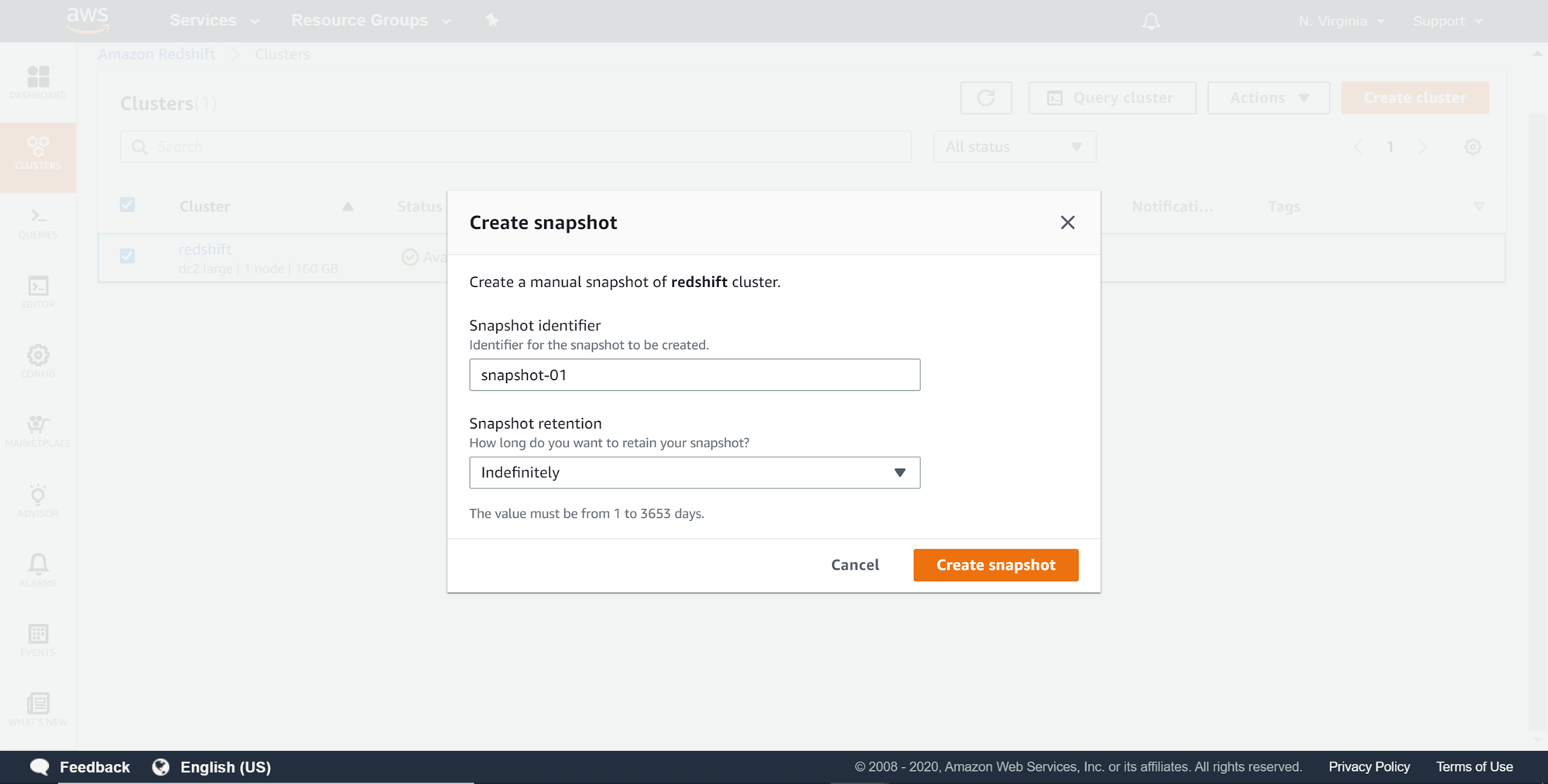Click the Create snapshot button
The image size is (1548, 784).
pos(995,565)
